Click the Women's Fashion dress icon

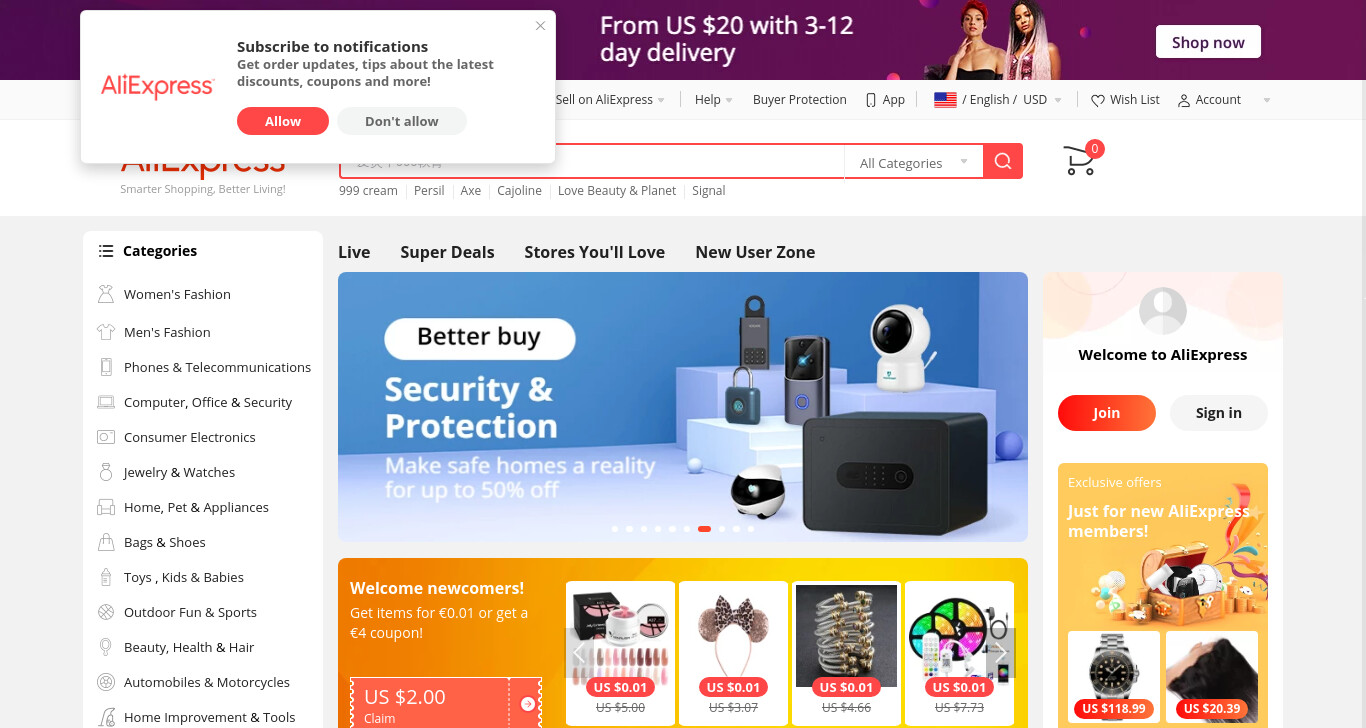click(x=106, y=294)
